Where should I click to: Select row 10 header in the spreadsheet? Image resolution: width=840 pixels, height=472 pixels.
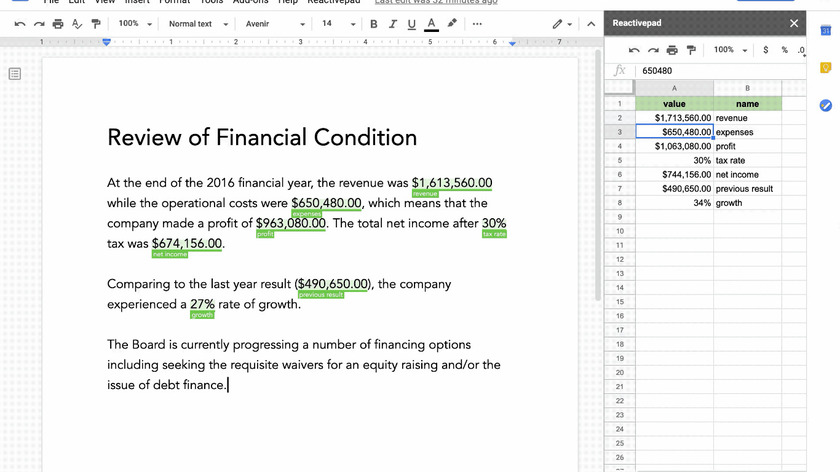(x=620, y=231)
